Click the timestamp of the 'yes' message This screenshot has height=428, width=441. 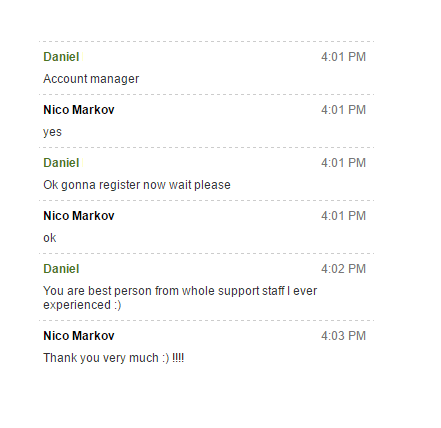pos(343,110)
